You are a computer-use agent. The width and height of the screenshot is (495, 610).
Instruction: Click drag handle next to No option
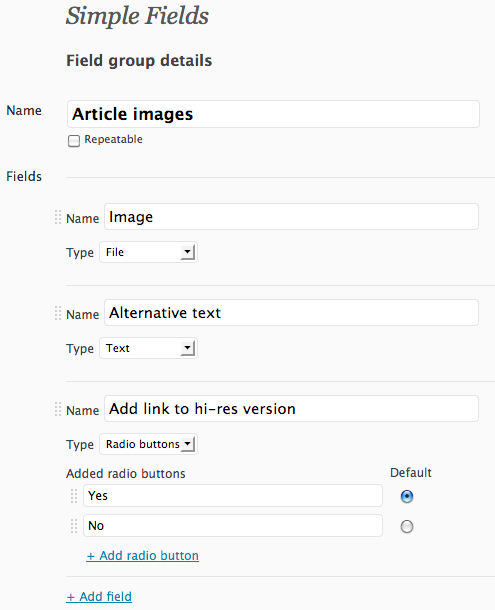(74, 526)
